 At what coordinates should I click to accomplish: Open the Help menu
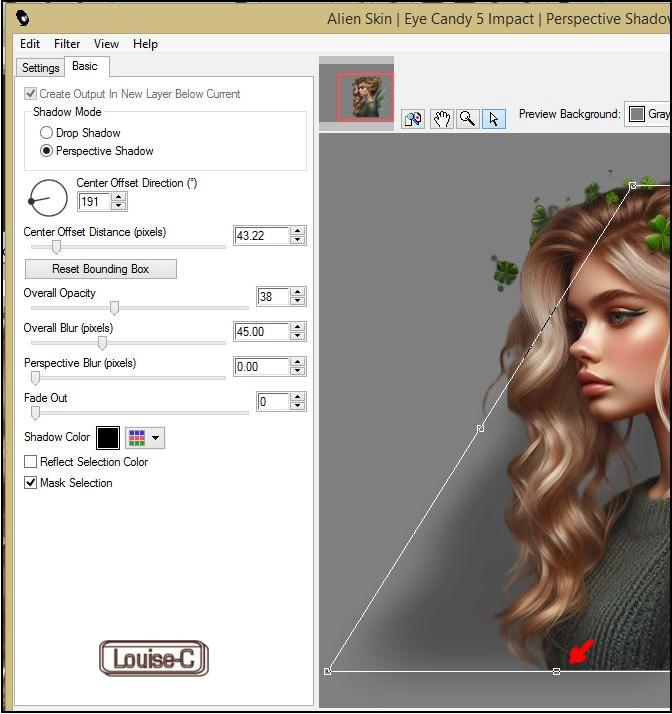(145, 44)
